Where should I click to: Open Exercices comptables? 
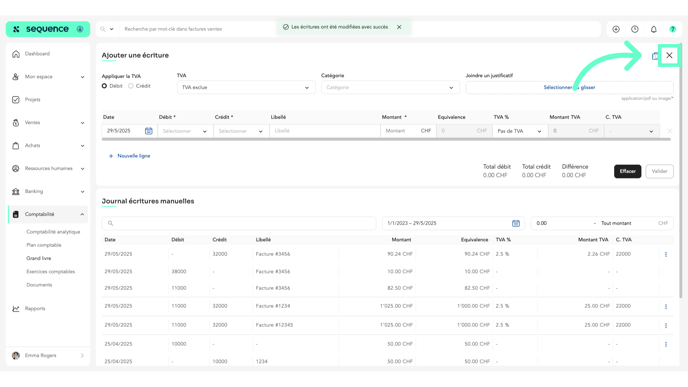[50, 272]
